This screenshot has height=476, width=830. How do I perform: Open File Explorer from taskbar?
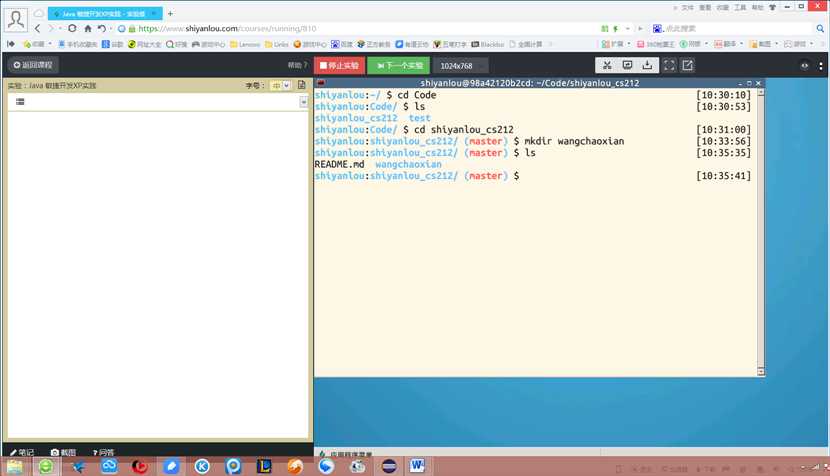tap(15, 466)
